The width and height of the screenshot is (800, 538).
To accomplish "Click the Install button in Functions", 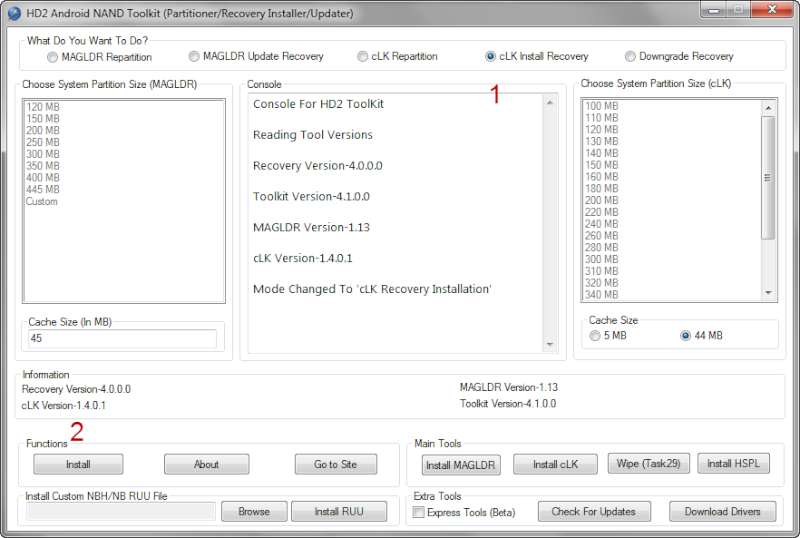I will tap(78, 464).
